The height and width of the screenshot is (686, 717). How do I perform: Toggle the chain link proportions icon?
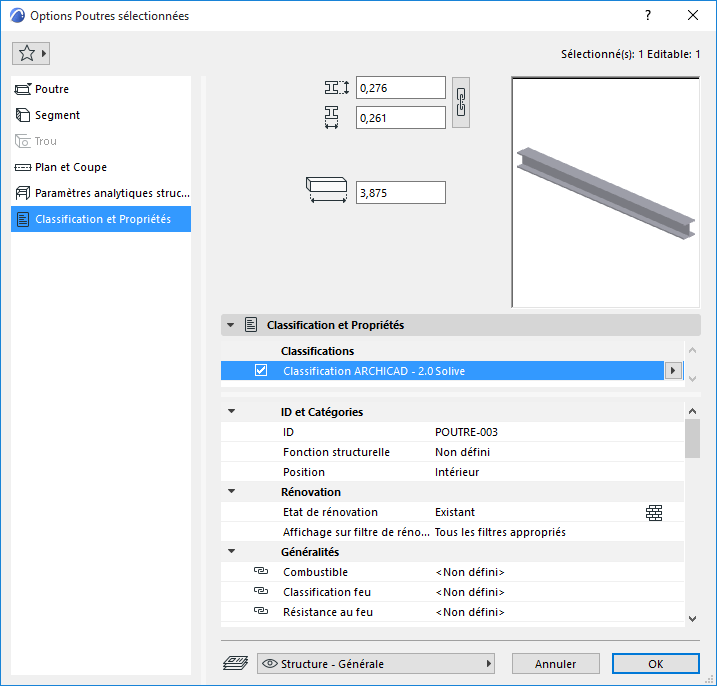tap(461, 102)
